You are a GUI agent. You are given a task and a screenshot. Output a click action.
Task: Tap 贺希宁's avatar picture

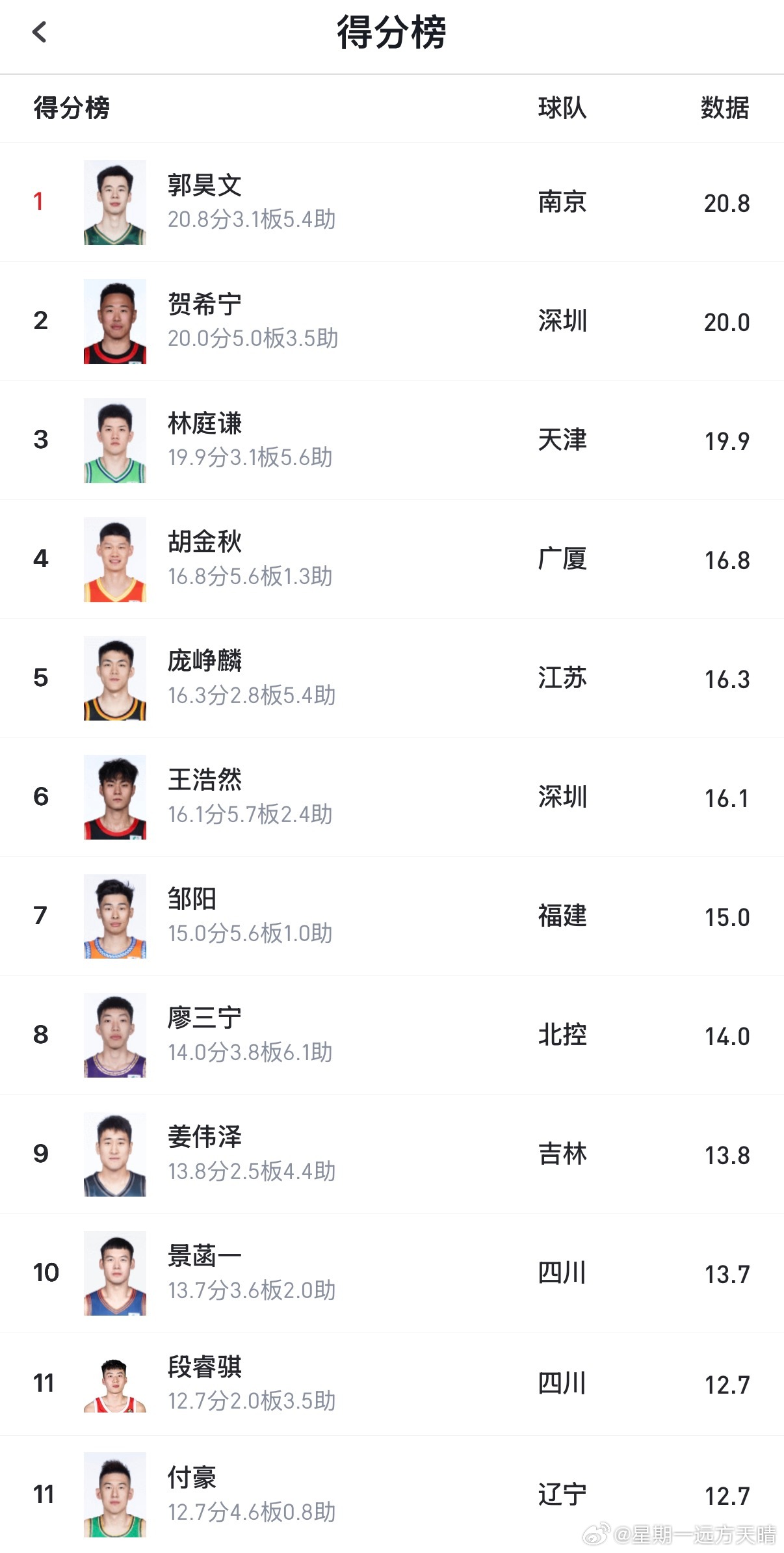(115, 322)
